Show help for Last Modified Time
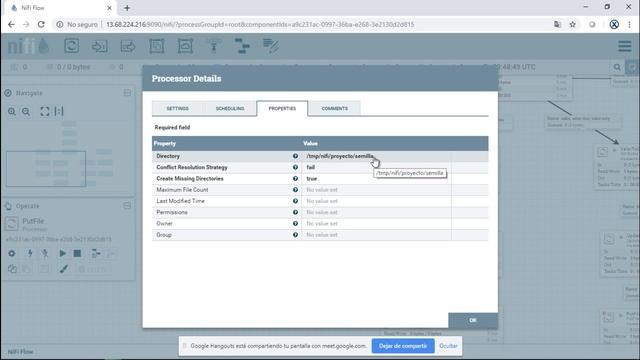 click(295, 201)
